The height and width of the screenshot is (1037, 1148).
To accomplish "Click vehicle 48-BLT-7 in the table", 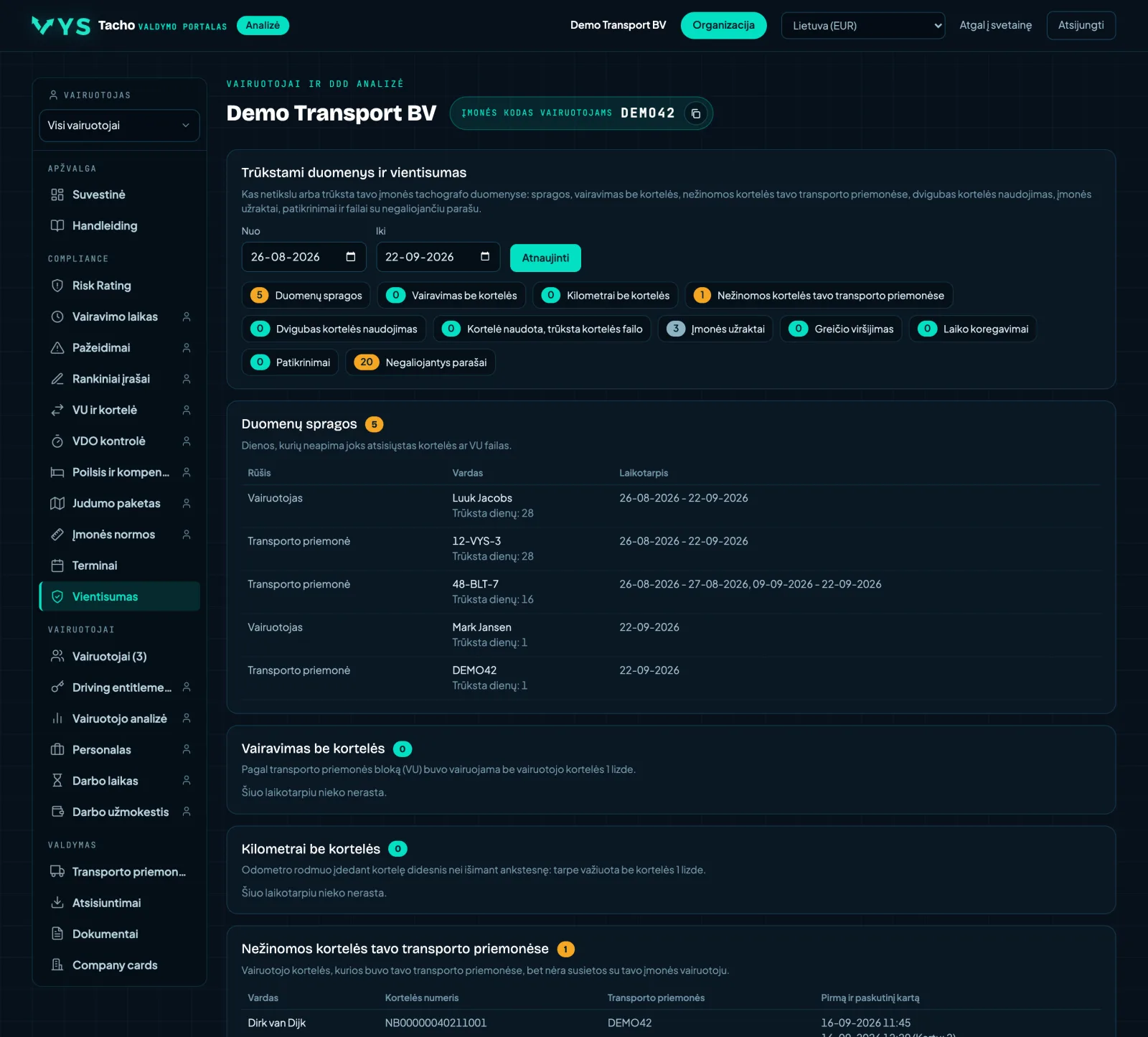I will [476, 584].
